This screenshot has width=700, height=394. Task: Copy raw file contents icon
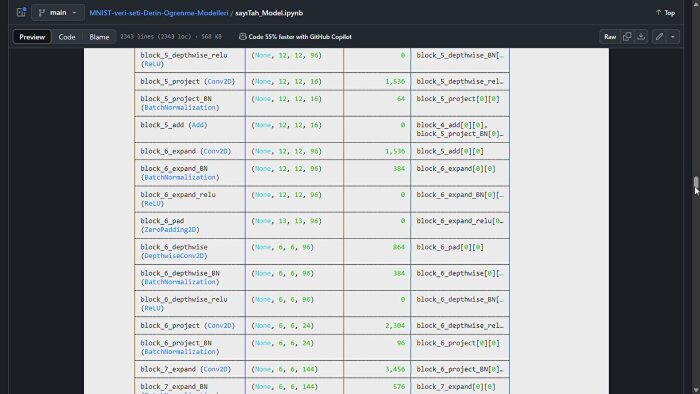pyautogui.click(x=627, y=37)
